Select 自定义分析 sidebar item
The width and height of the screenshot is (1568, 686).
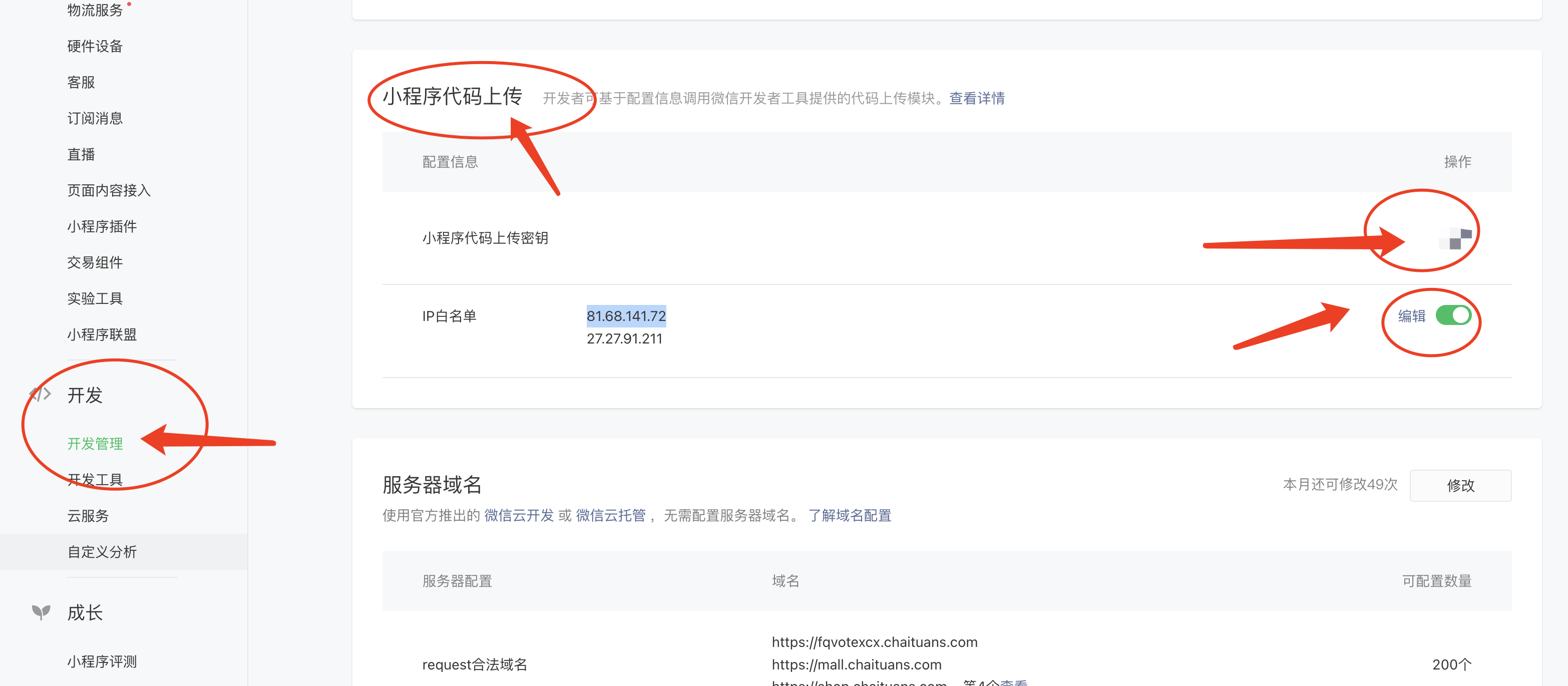(102, 551)
